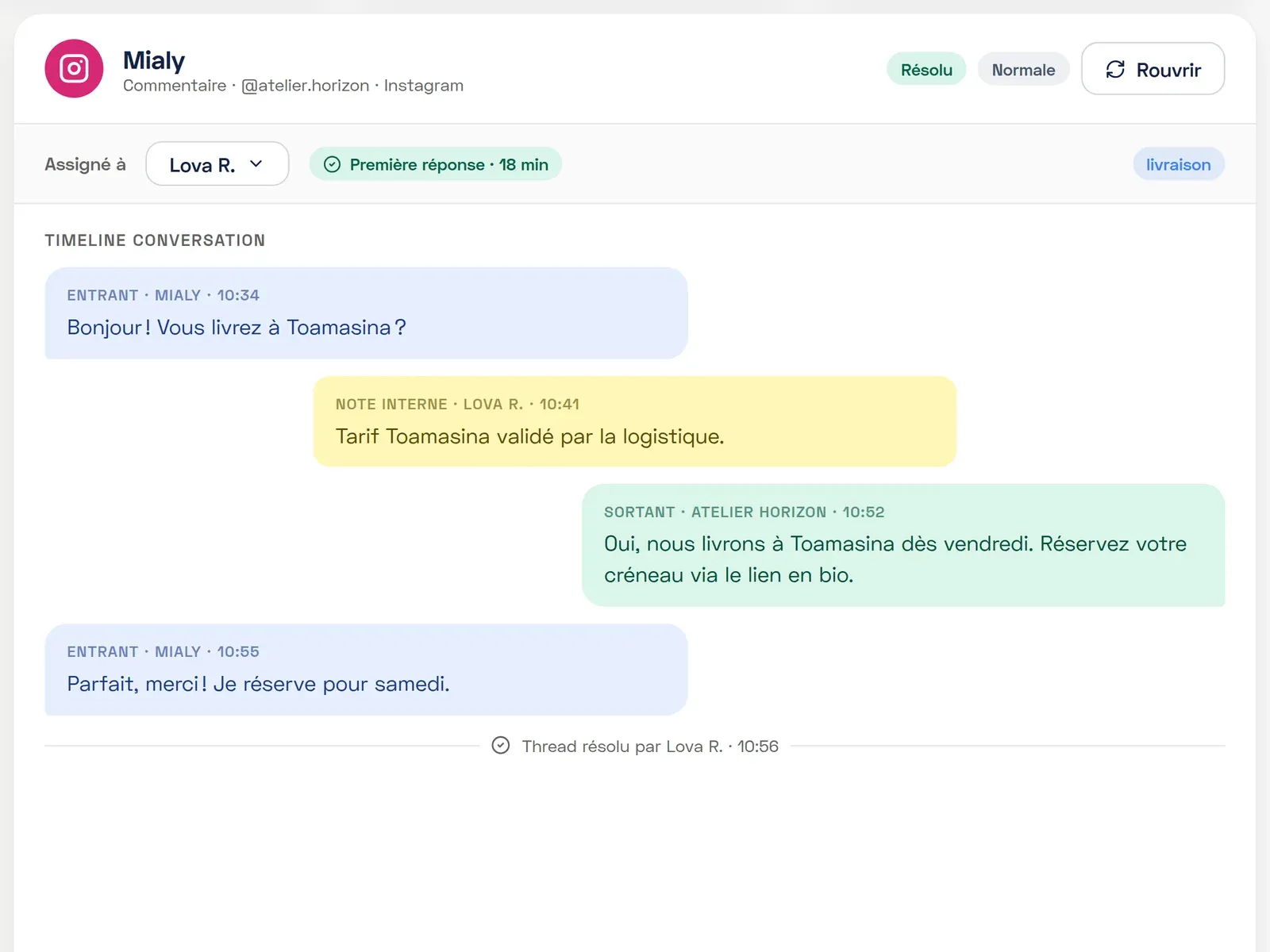The width and height of the screenshot is (1270, 952).
Task: Click the Assigné à label
Action: pyautogui.click(x=85, y=164)
